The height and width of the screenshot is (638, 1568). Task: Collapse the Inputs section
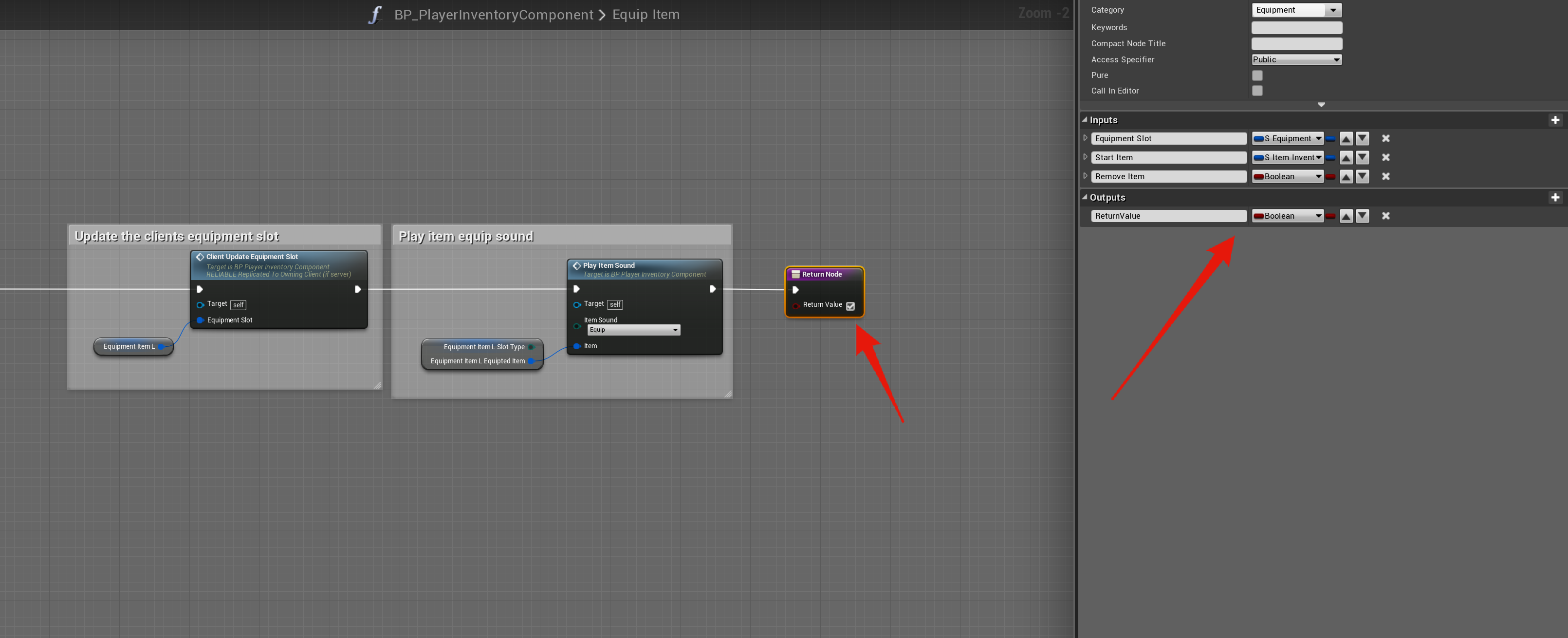[1084, 120]
